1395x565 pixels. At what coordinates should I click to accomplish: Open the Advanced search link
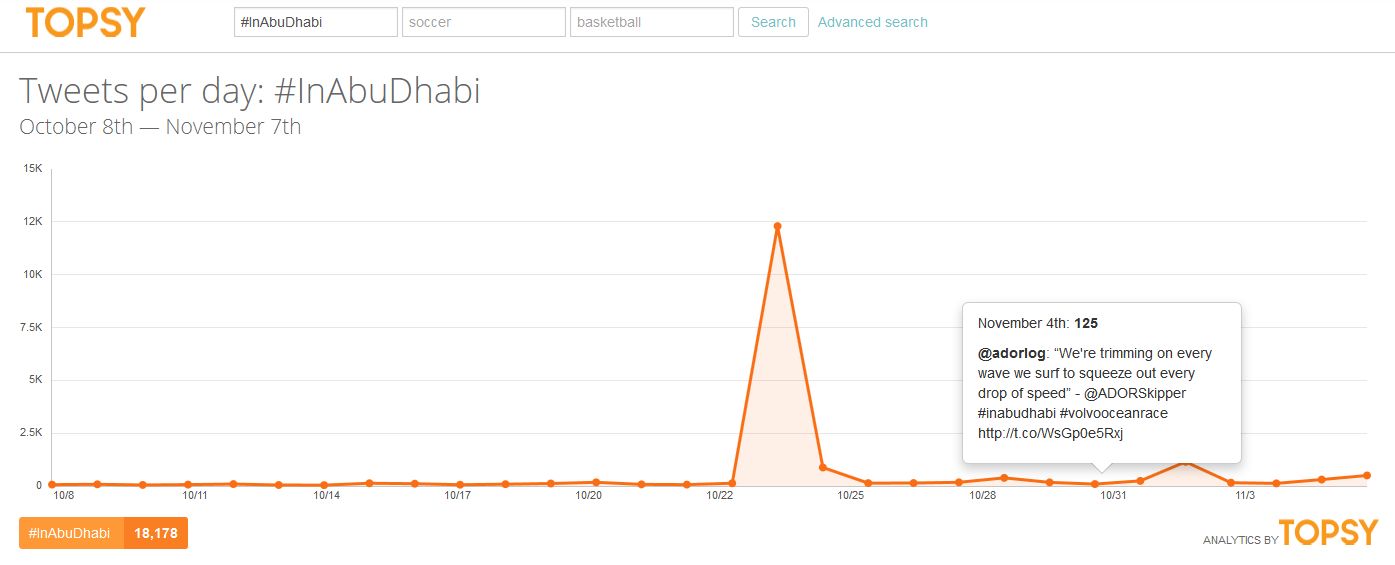pos(872,22)
